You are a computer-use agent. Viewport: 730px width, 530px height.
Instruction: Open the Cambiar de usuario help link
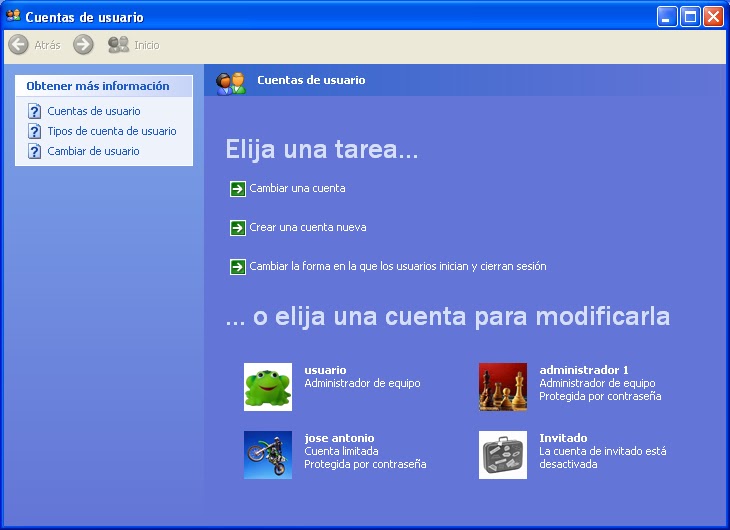point(93,151)
